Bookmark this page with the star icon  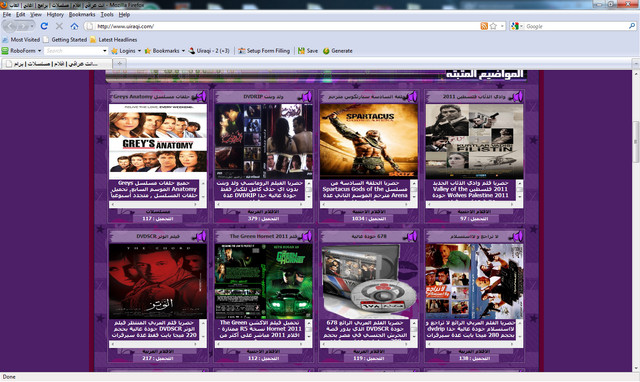tap(493, 26)
